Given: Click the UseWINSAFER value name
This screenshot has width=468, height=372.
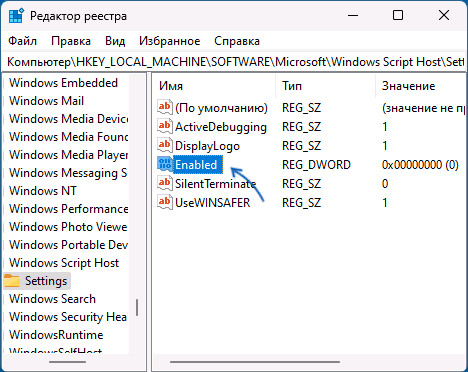Looking at the screenshot, I should tap(213, 203).
